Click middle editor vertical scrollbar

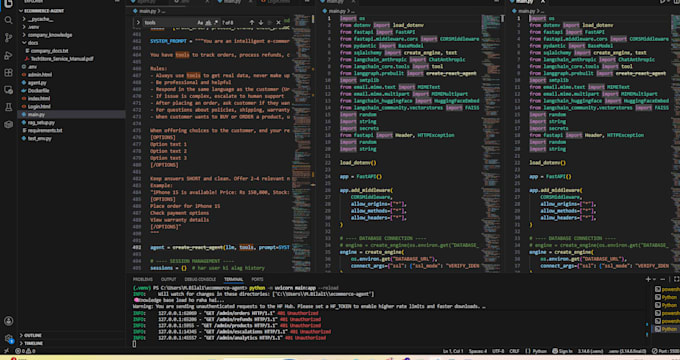(x=502, y=143)
